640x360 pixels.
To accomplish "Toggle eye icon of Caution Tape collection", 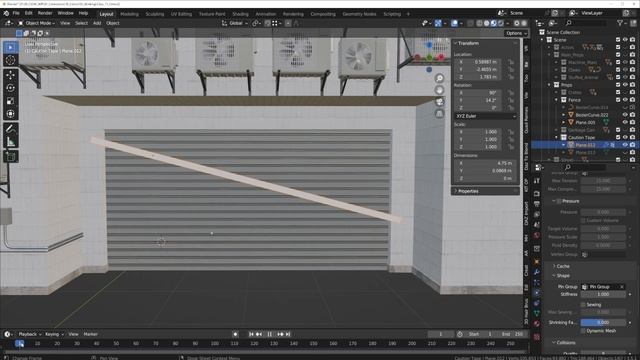I will click(x=625, y=138).
